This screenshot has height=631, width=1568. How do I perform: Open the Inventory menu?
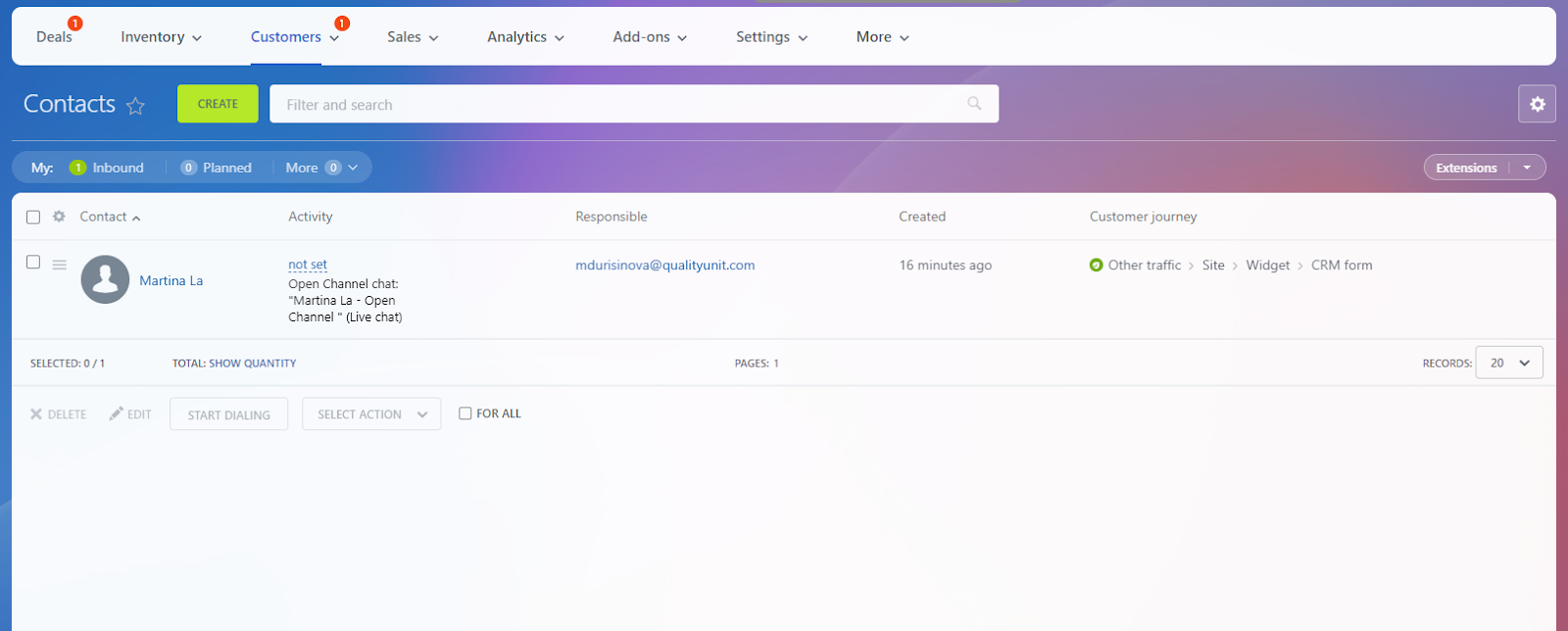[161, 37]
